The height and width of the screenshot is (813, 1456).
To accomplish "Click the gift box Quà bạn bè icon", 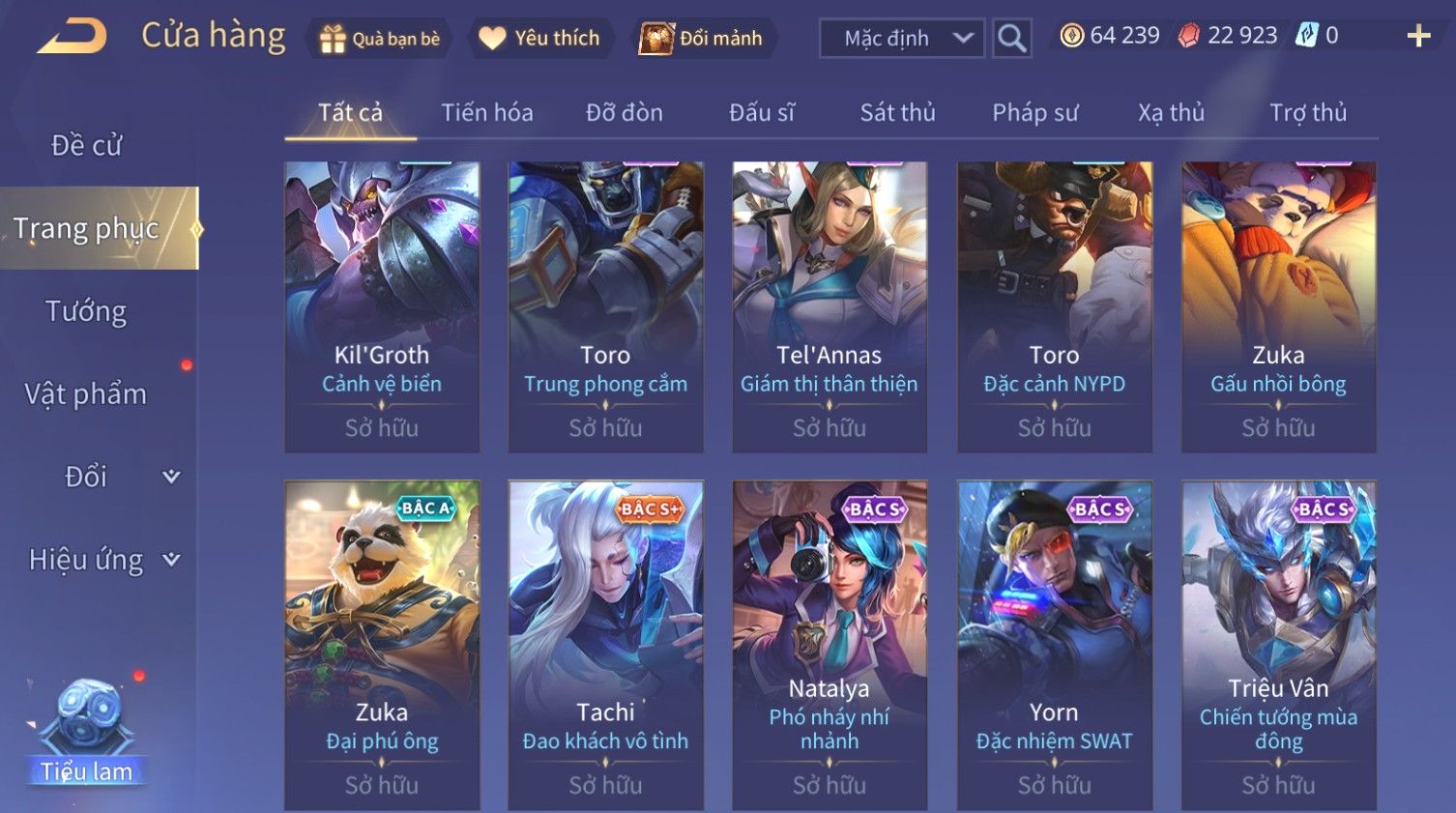I will pyautogui.click(x=333, y=39).
